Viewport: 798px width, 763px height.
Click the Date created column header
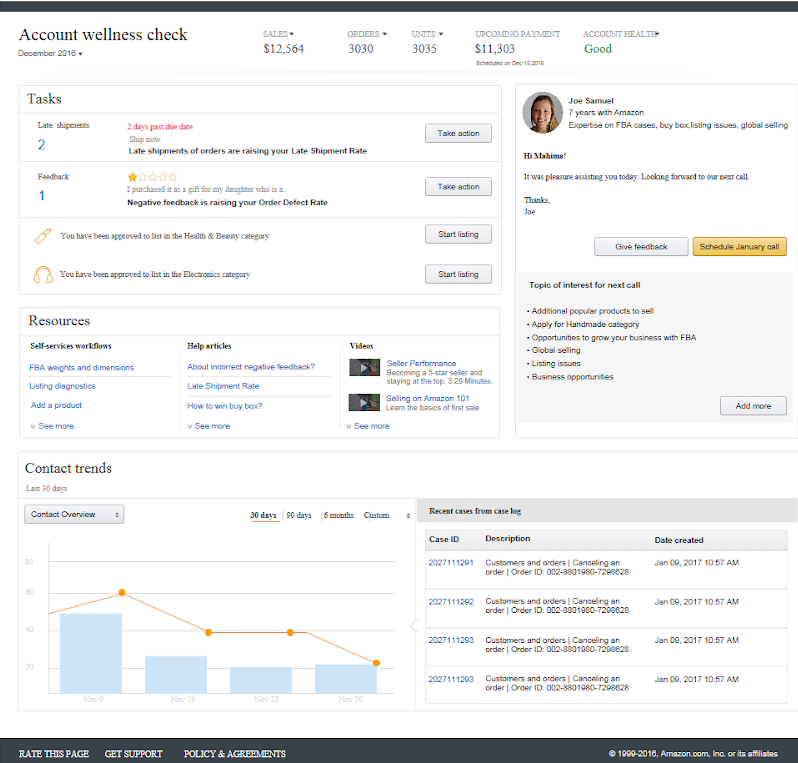tap(679, 540)
